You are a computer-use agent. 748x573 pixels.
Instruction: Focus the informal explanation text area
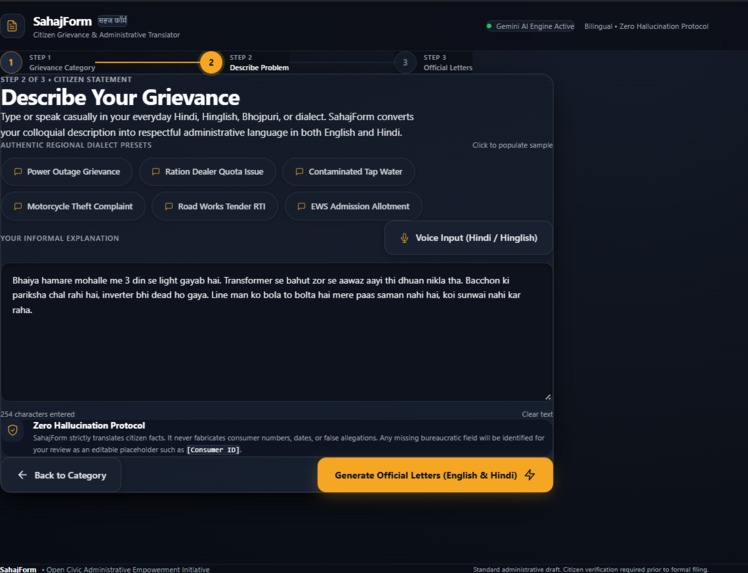(277, 332)
